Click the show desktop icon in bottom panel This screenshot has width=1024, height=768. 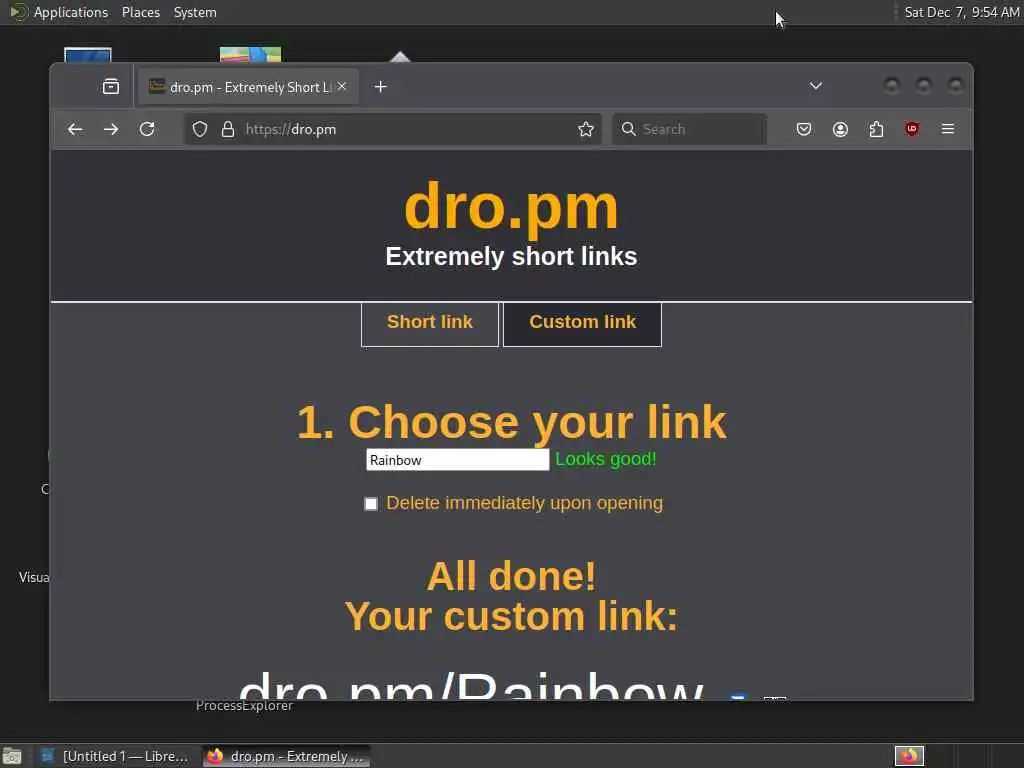[x=12, y=756]
